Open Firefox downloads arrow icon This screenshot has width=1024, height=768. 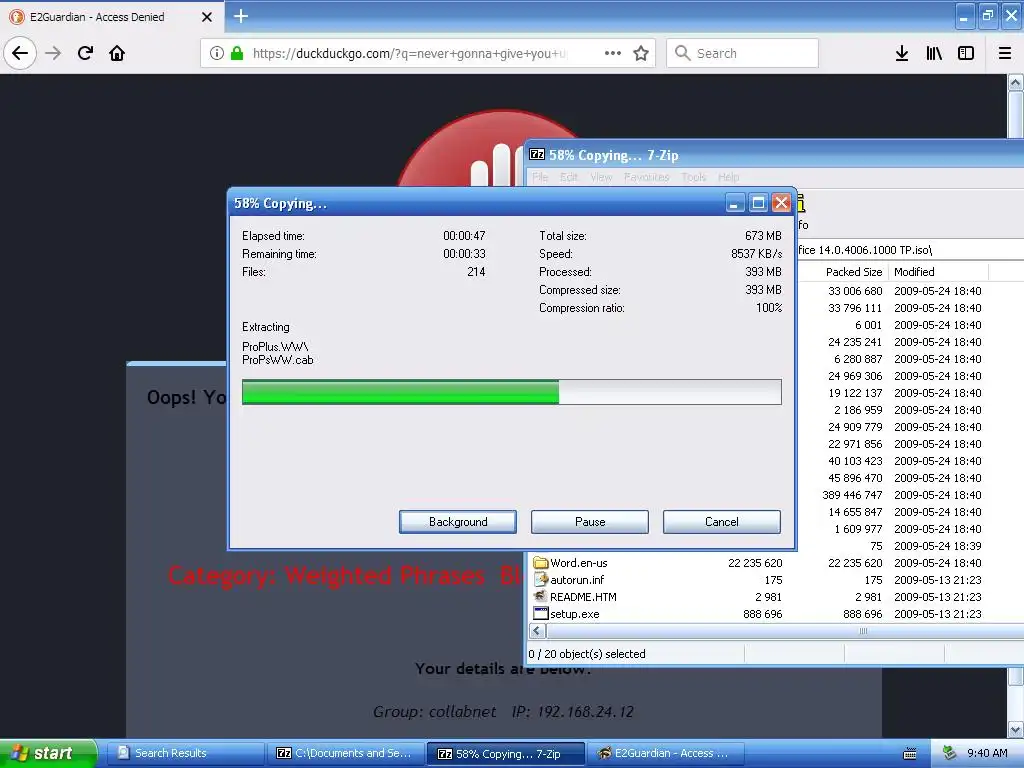[902, 53]
